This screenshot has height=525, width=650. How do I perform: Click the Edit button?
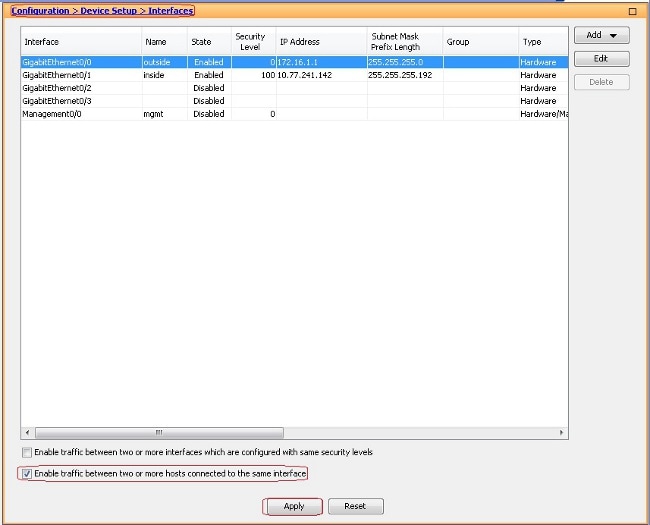pos(601,59)
